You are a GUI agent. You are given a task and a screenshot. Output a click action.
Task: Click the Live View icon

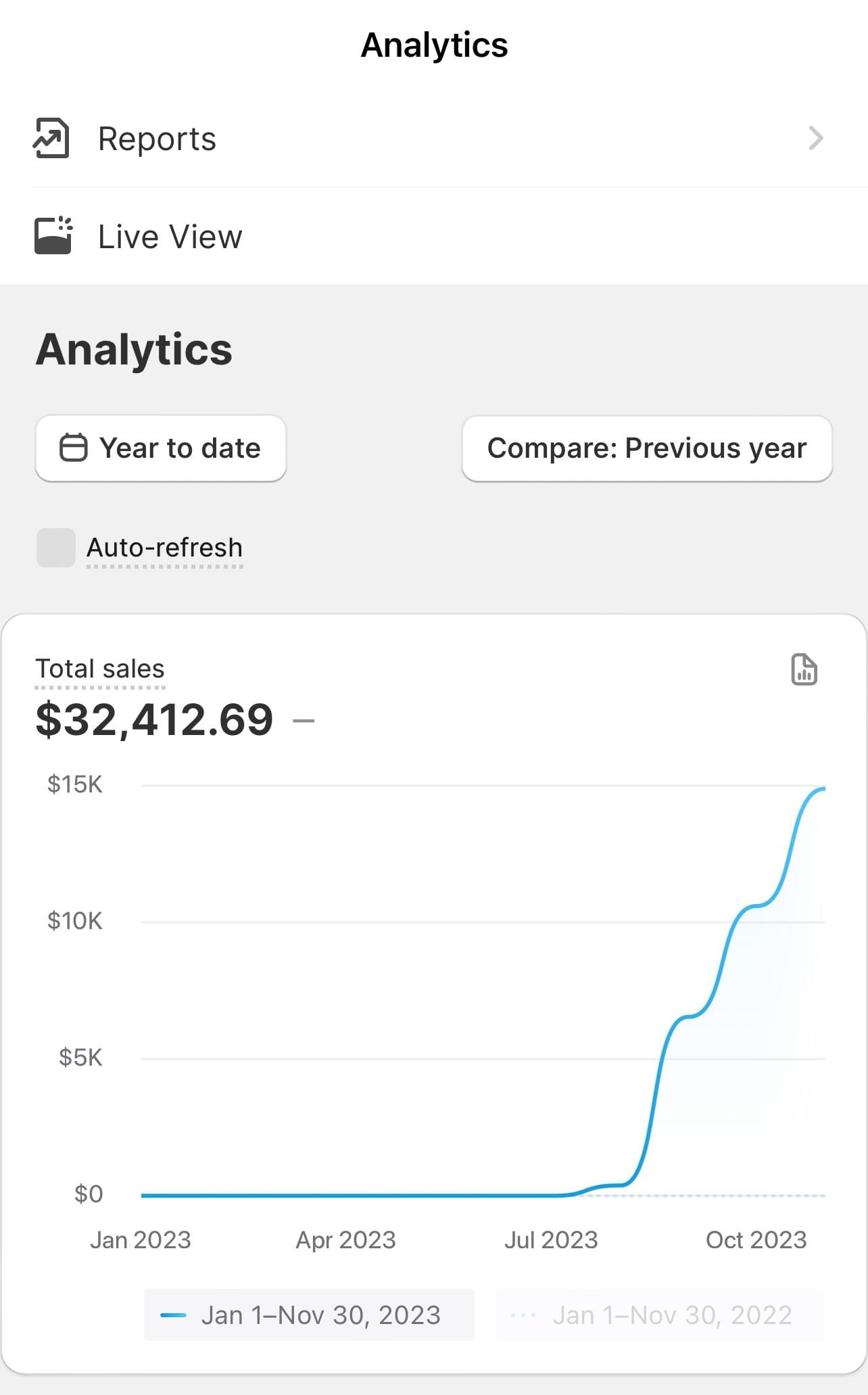pyautogui.click(x=53, y=236)
